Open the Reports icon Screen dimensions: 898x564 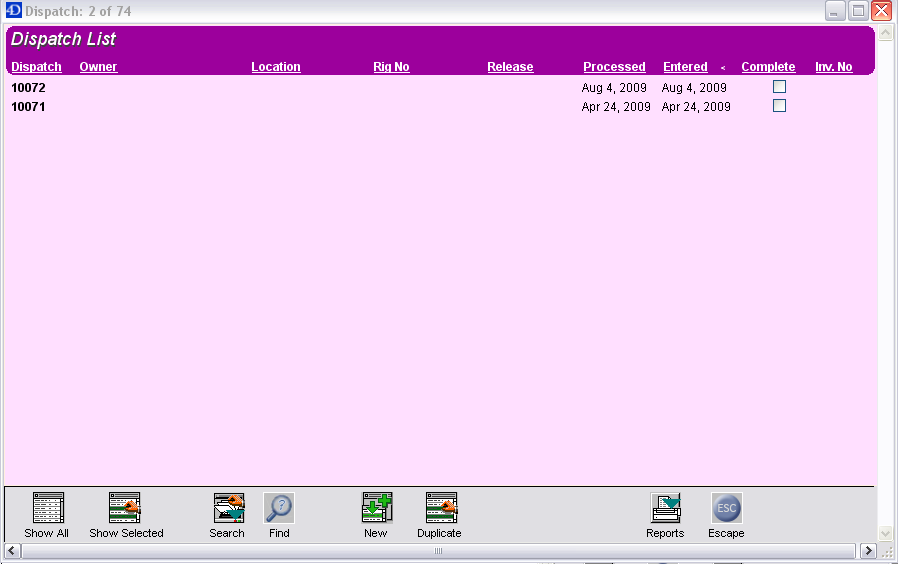(x=665, y=508)
